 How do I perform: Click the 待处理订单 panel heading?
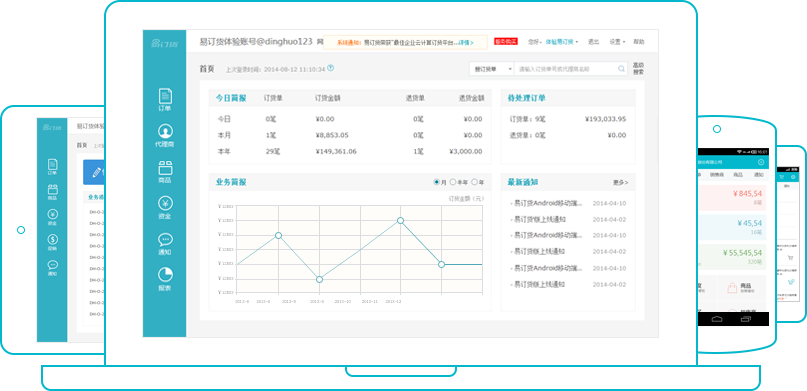point(527,98)
